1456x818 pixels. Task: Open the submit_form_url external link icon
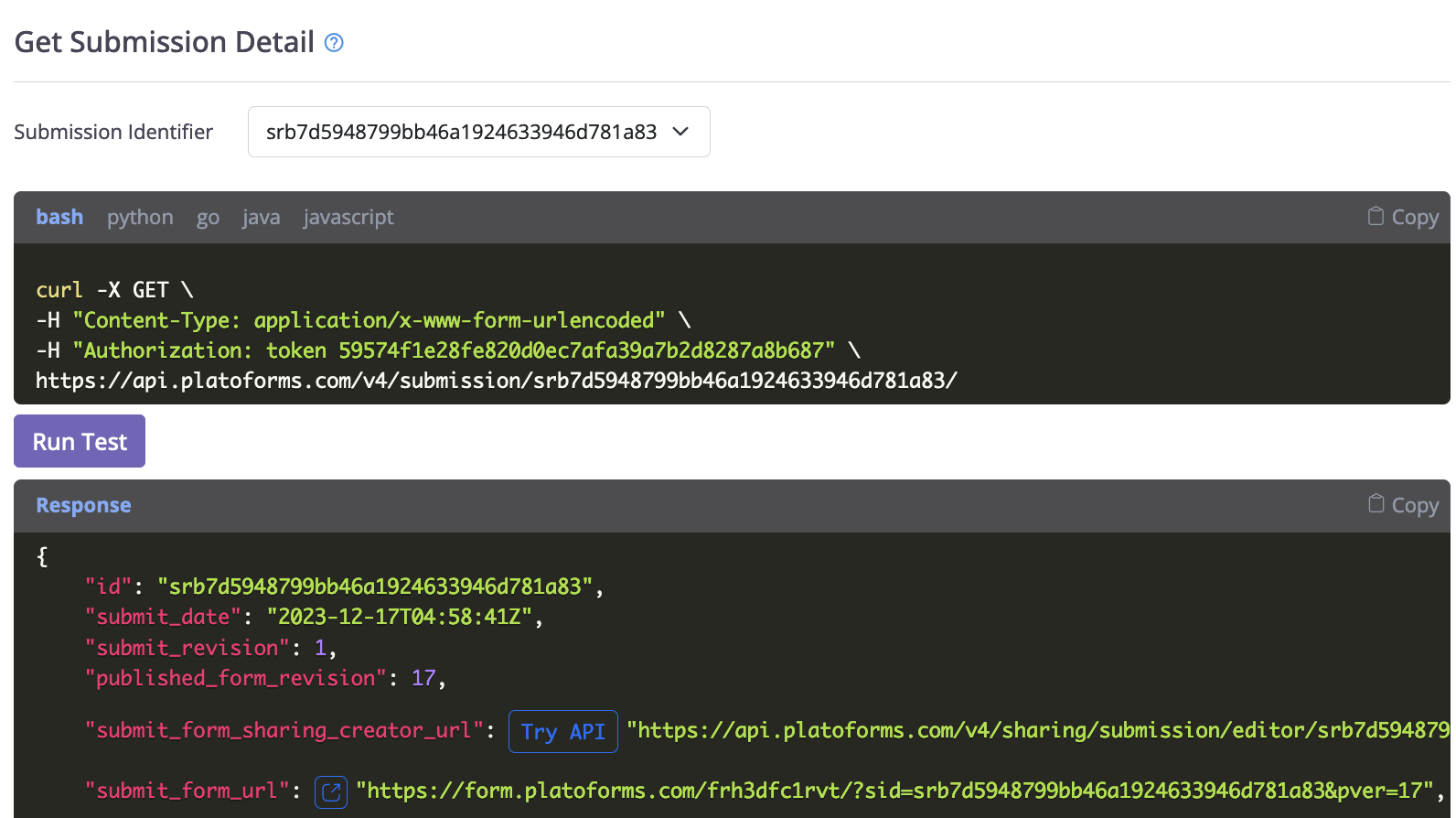(x=331, y=791)
